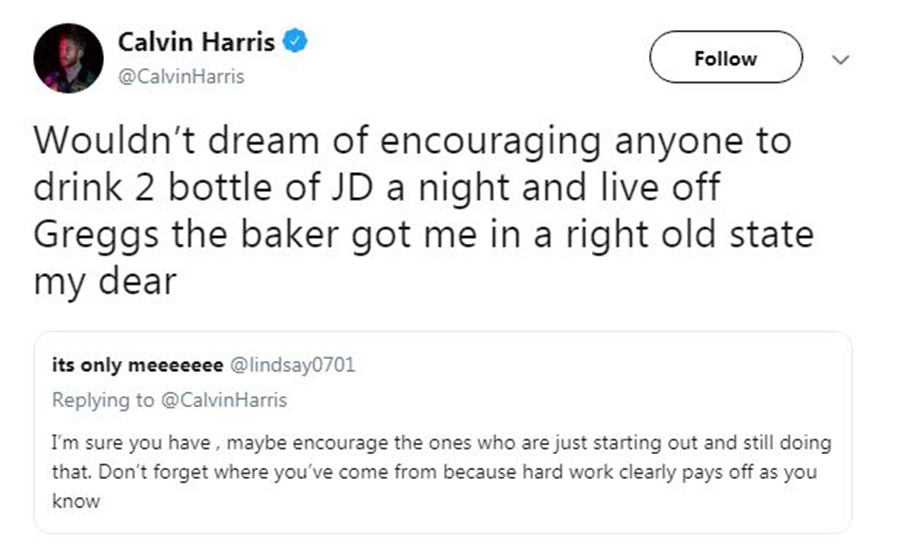Click "my dear" ending the tweet
Screen dimensions: 900x549
(x=105, y=282)
